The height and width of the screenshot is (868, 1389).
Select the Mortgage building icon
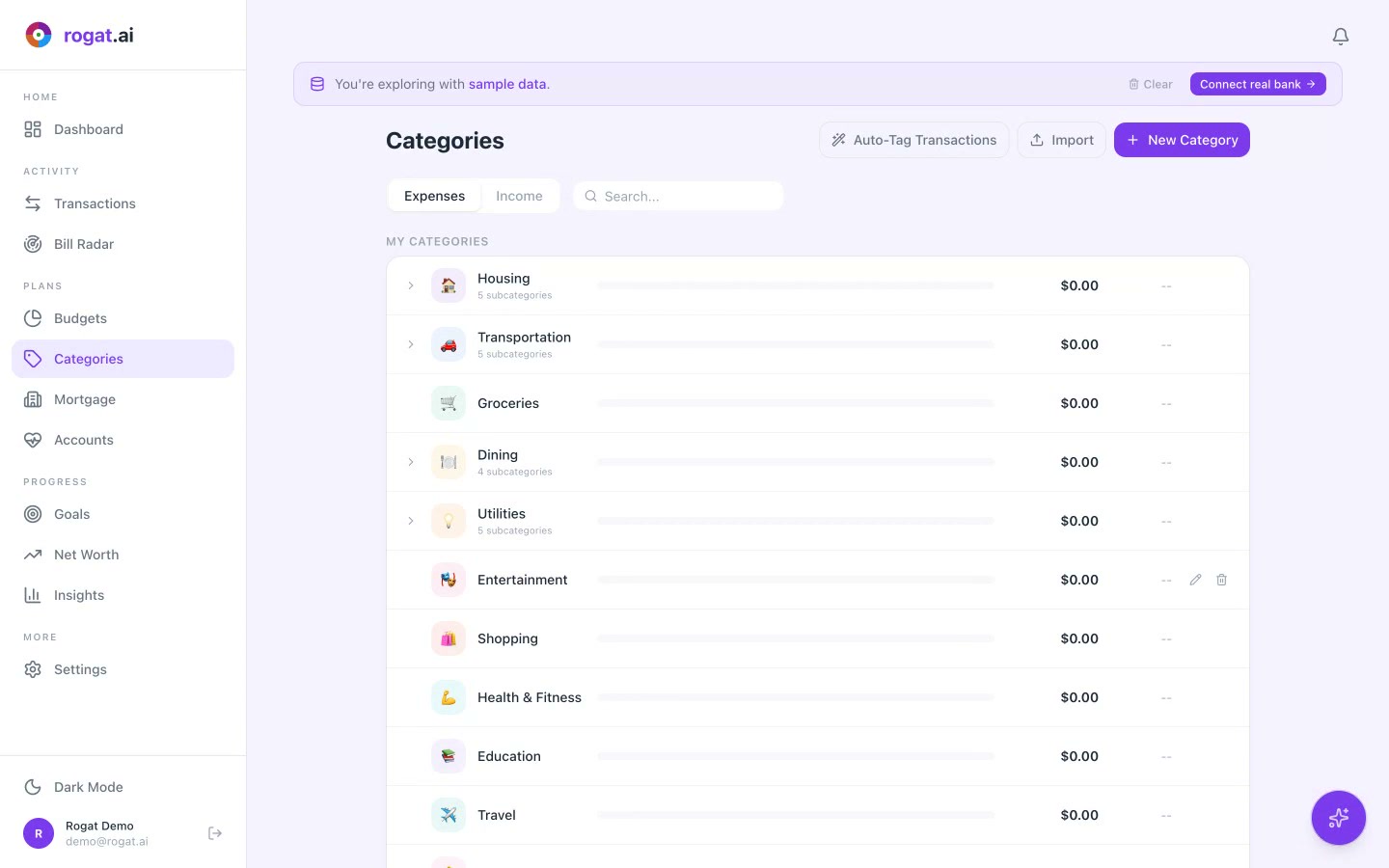pyautogui.click(x=33, y=399)
